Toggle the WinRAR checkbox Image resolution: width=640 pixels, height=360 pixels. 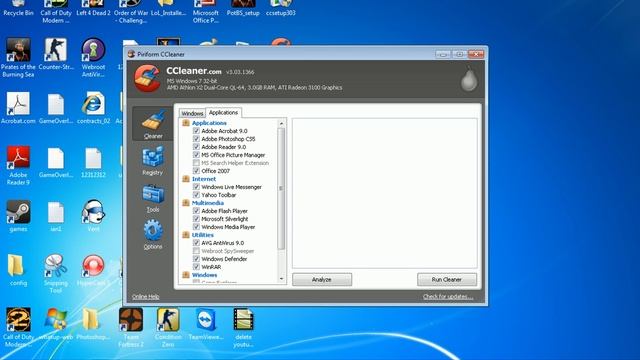click(x=196, y=267)
